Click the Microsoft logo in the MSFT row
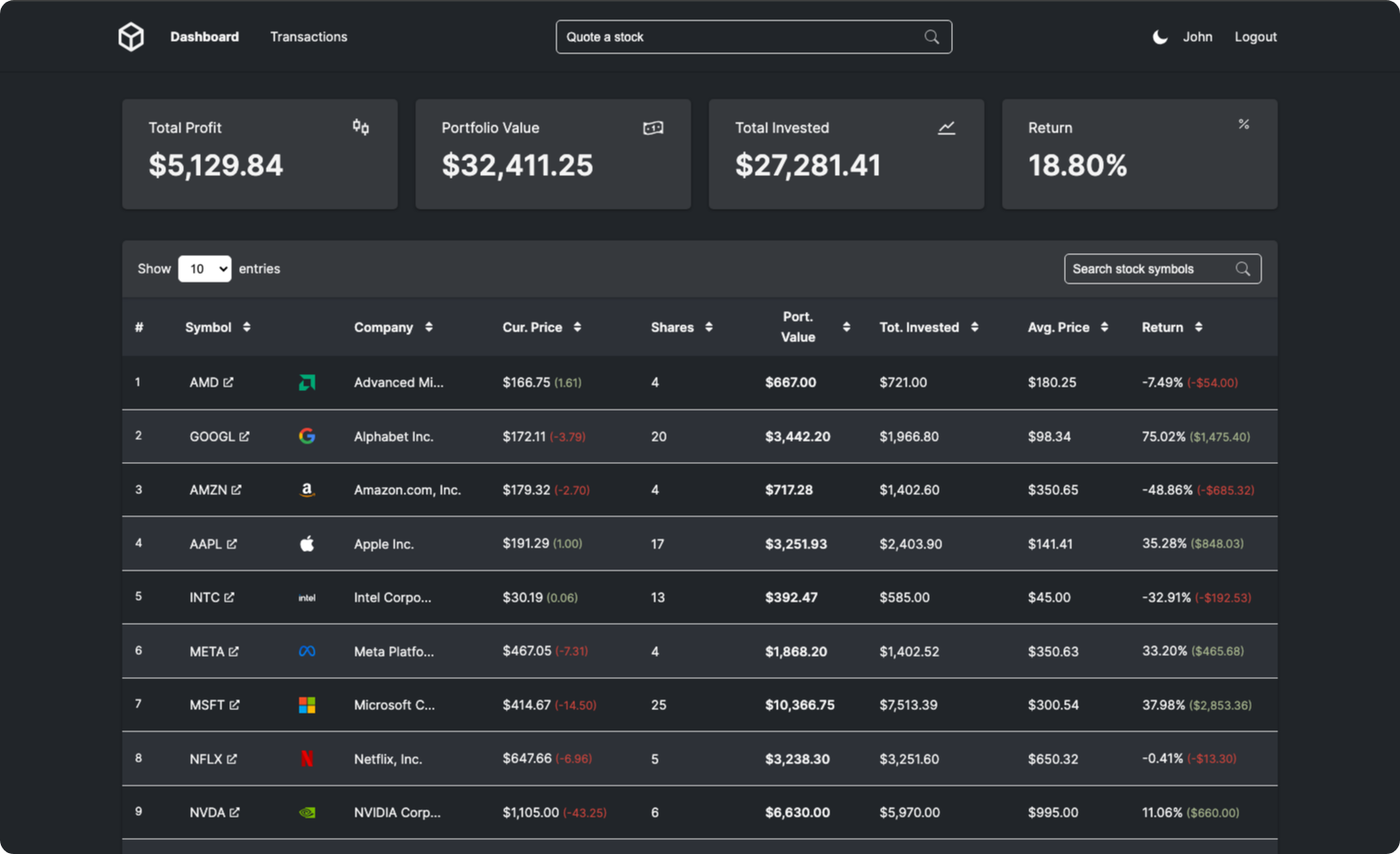 [x=307, y=705]
